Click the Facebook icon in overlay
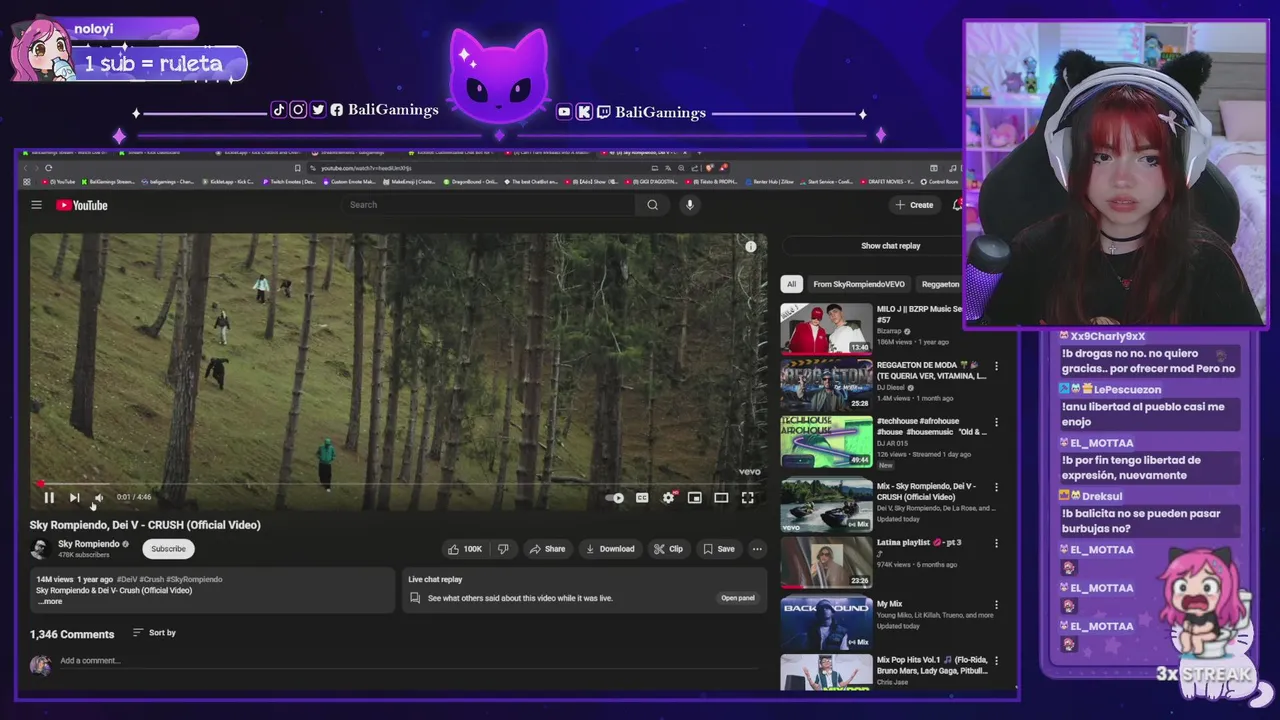This screenshot has height=720, width=1280. coord(337,110)
